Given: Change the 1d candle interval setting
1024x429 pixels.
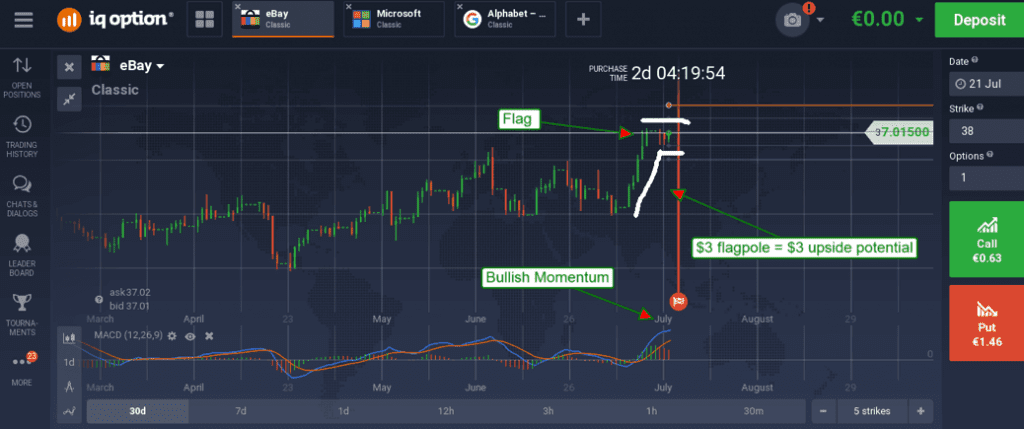Looking at the screenshot, I should coord(69,362).
